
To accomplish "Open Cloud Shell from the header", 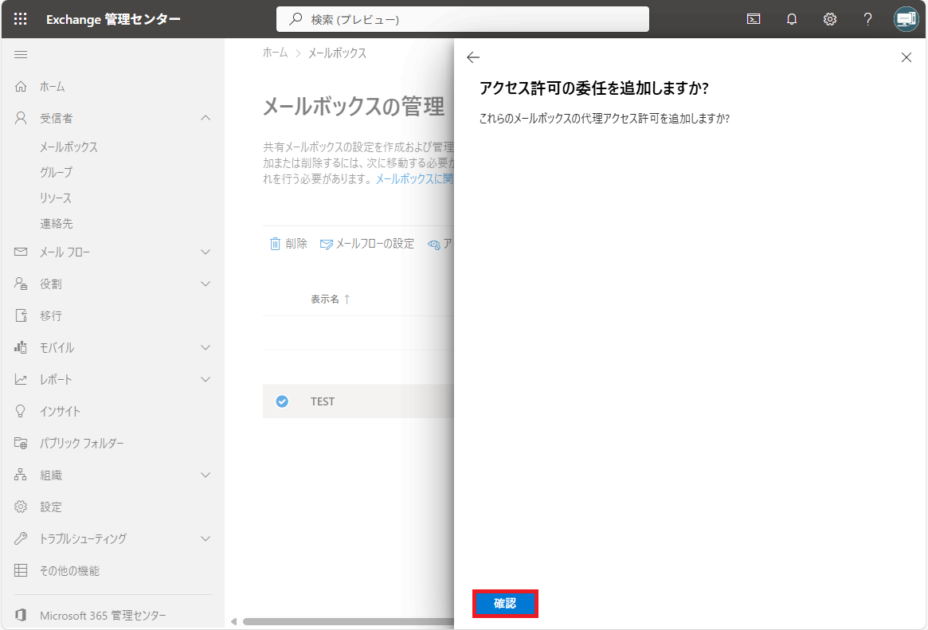I will point(753,19).
